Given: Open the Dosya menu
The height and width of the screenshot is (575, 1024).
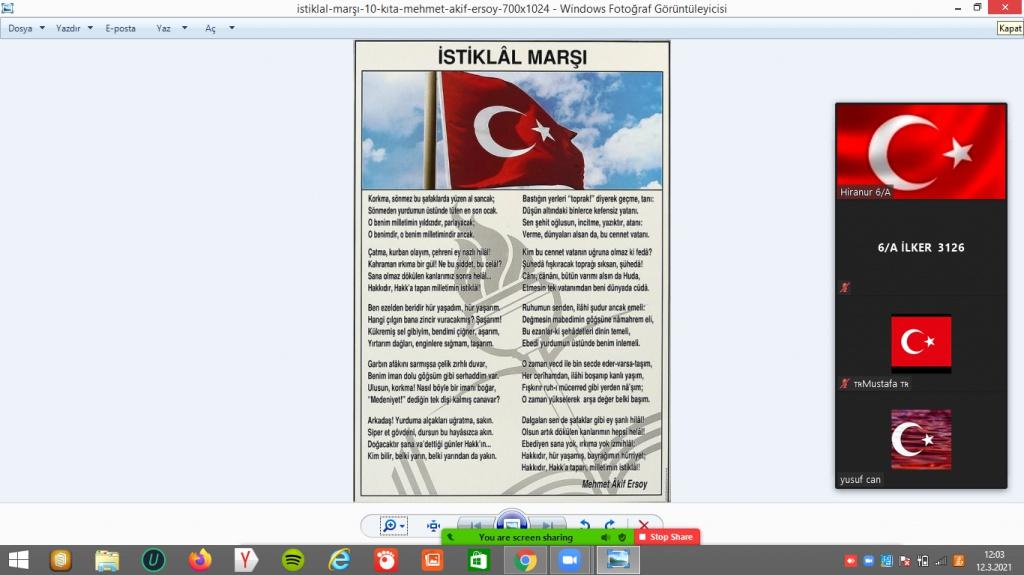Looking at the screenshot, I should (x=20, y=28).
